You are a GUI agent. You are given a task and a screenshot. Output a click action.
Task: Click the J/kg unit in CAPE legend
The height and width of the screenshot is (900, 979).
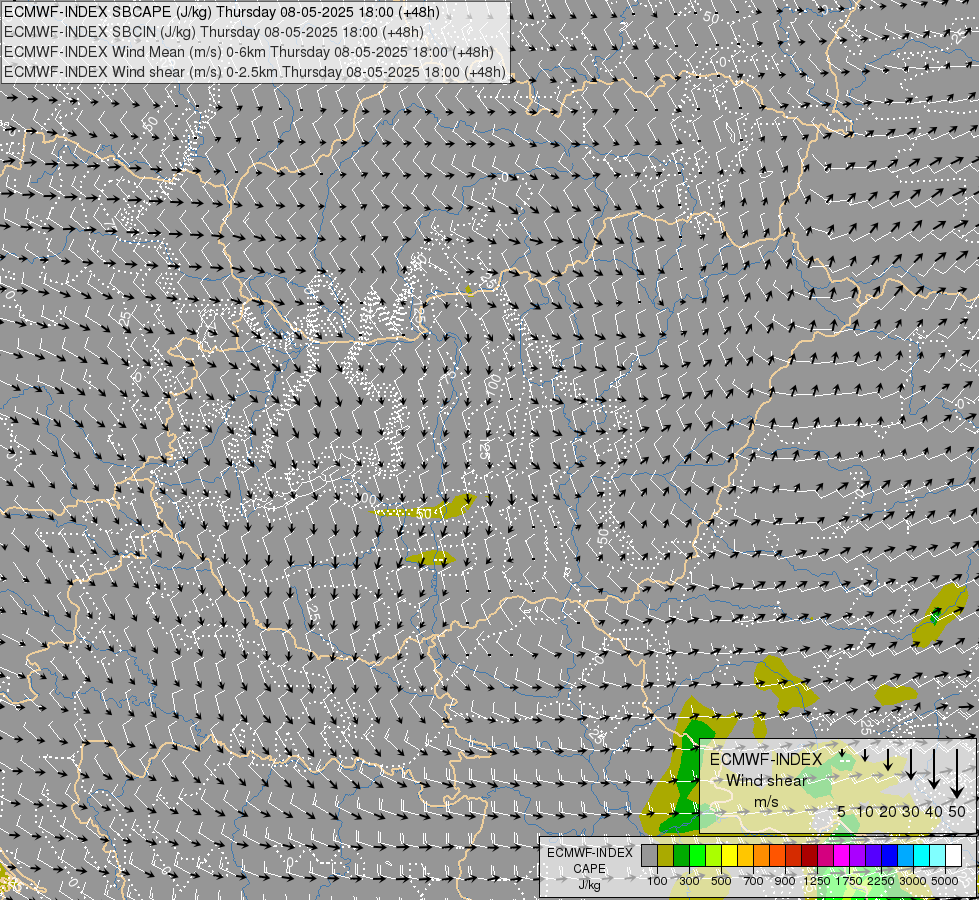589,886
